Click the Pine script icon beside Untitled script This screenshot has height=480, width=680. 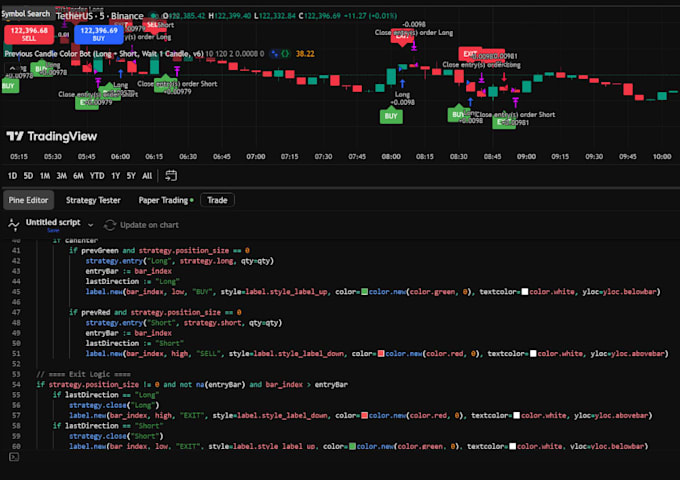pos(14,224)
